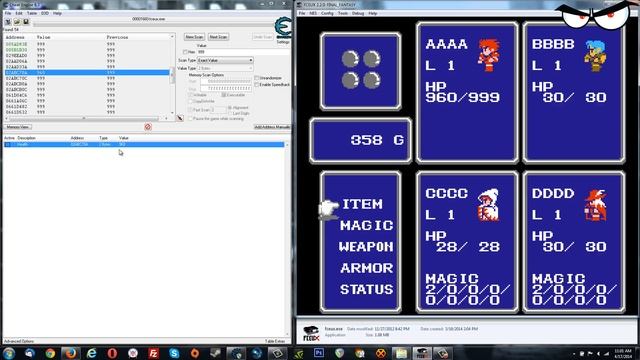
Task: Open Photoshop from the taskbar
Action: [319, 353]
